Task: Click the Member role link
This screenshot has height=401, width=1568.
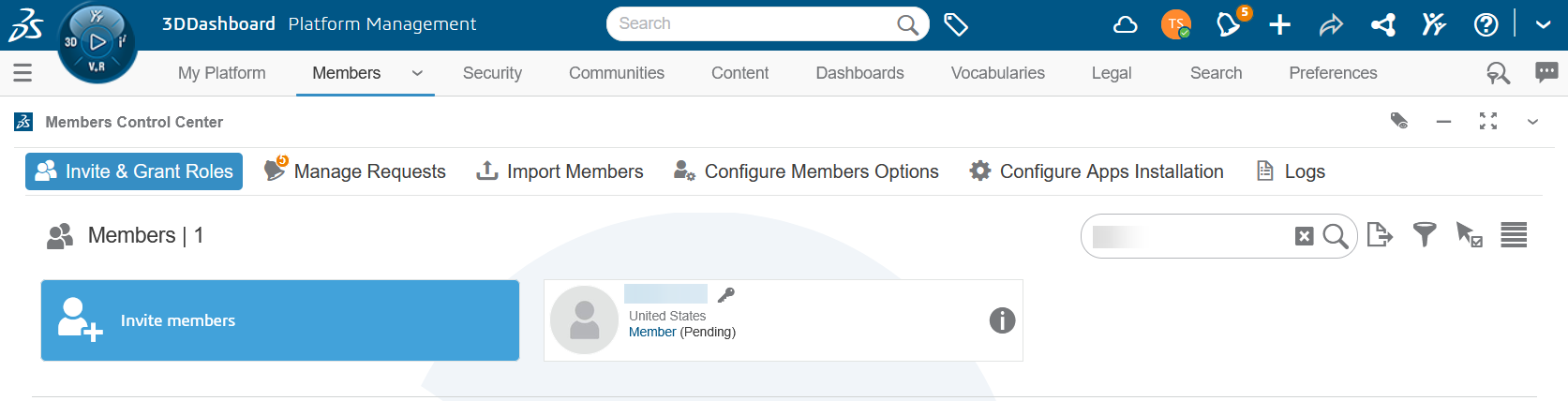Action: (652, 333)
